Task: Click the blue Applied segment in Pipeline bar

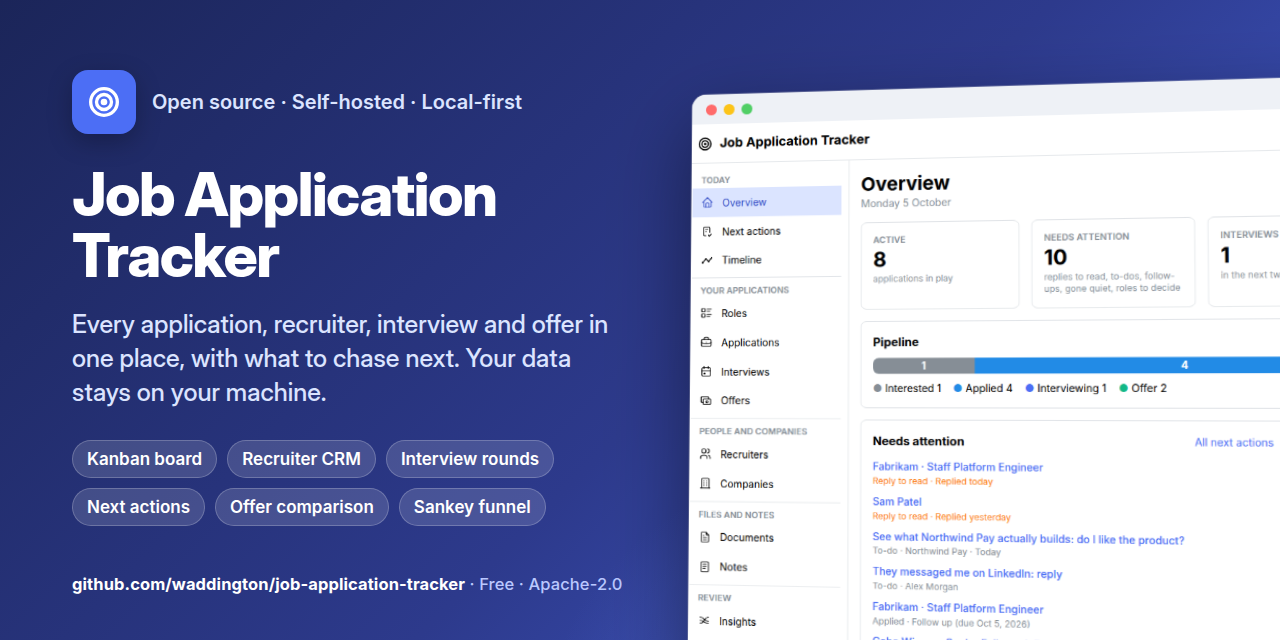Action: [x=1127, y=365]
